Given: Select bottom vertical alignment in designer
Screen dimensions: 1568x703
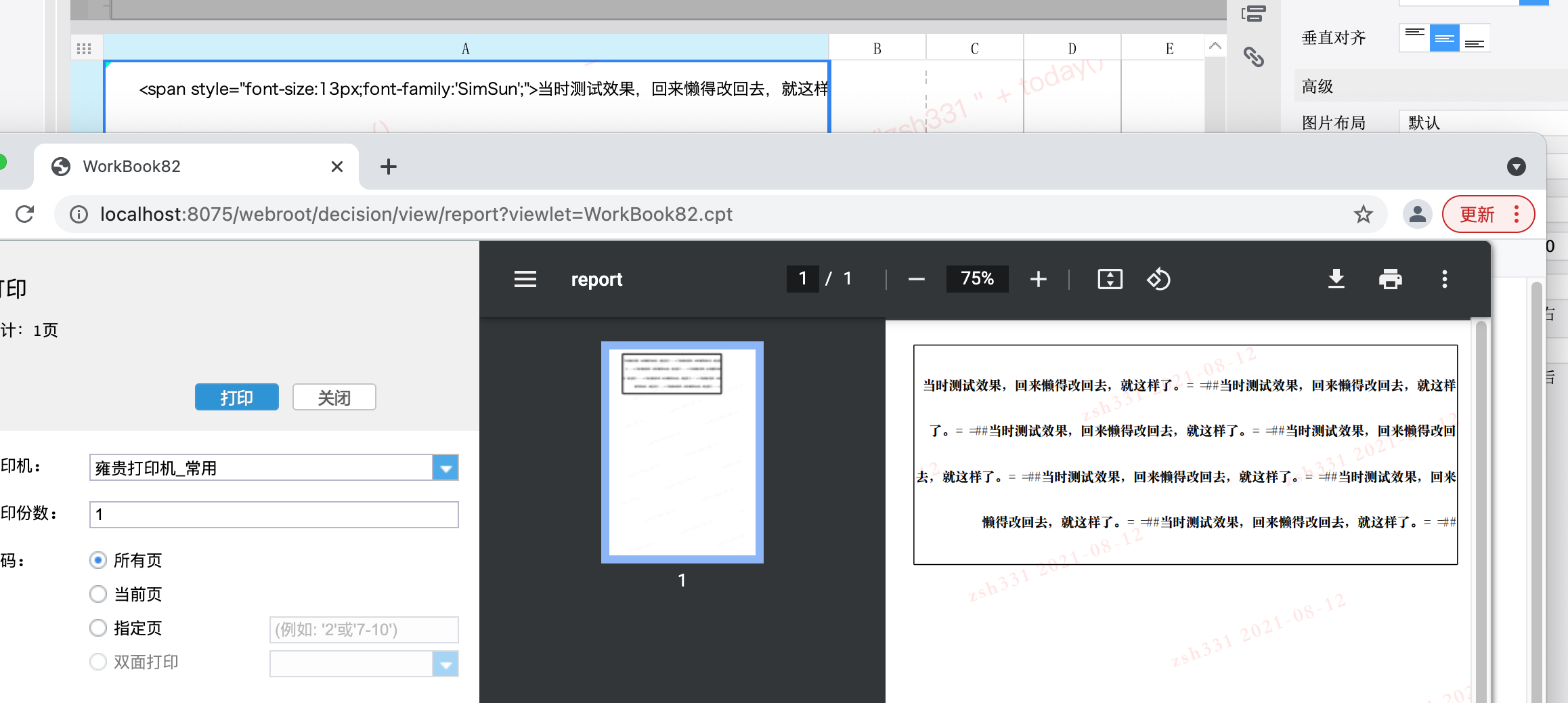Looking at the screenshot, I should [x=1474, y=38].
